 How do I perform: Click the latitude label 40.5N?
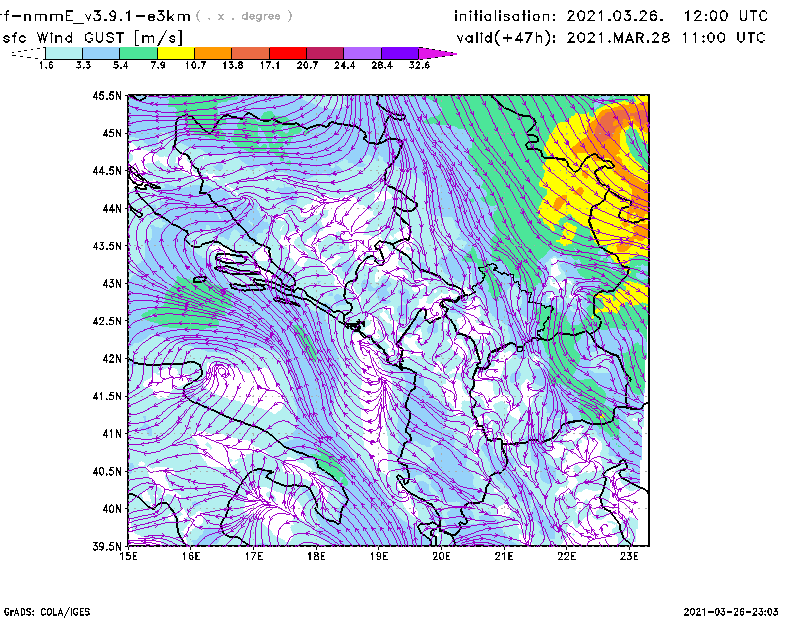coord(107,472)
